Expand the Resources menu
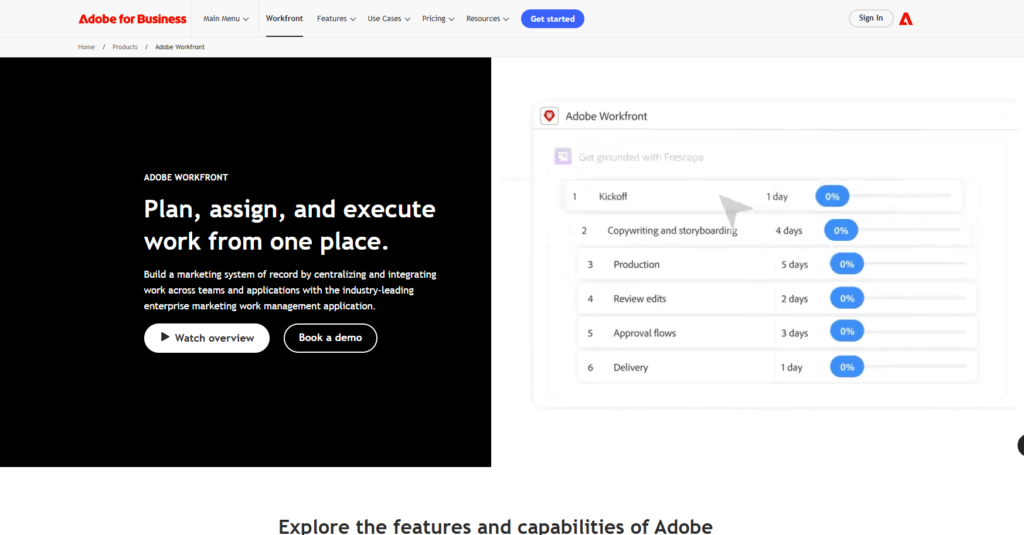This screenshot has width=1024, height=535. point(487,19)
